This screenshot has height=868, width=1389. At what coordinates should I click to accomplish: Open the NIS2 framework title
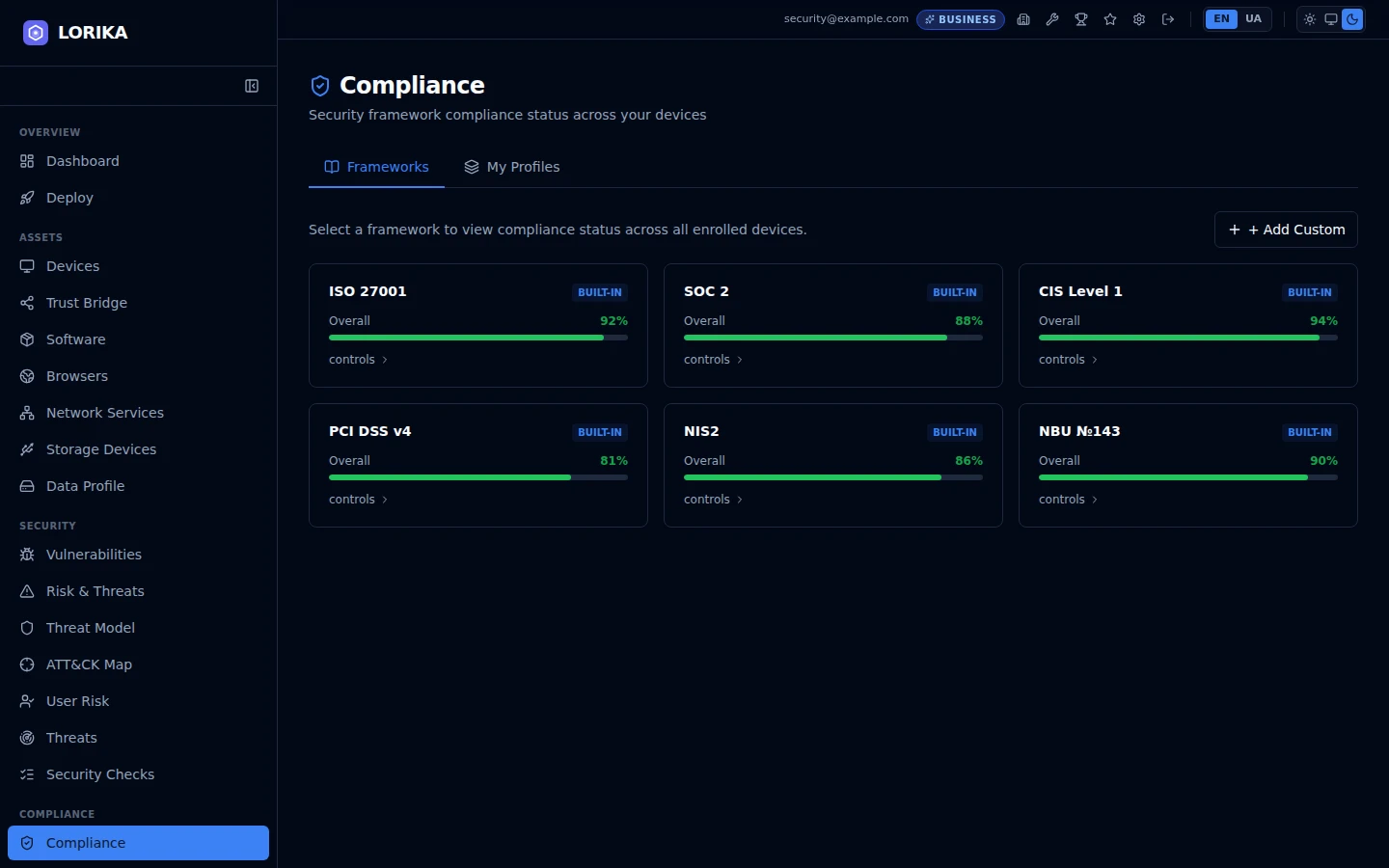point(701,431)
